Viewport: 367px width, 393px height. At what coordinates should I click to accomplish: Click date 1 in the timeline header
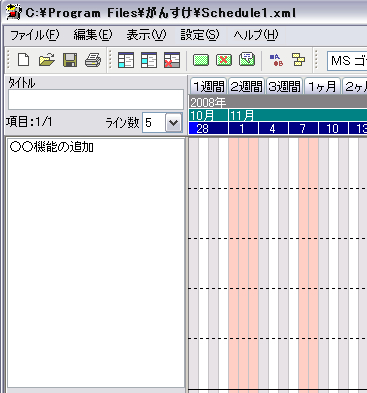click(243, 128)
